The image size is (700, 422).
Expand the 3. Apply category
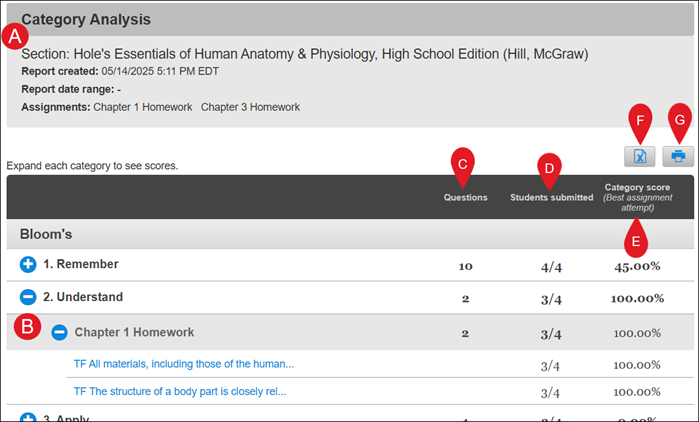[28, 418]
